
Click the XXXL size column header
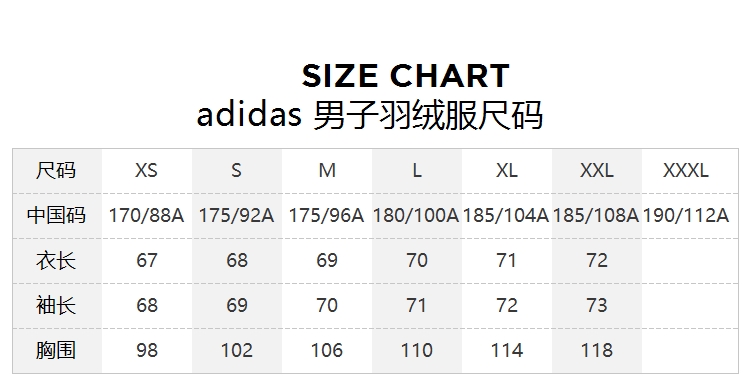[x=685, y=171]
